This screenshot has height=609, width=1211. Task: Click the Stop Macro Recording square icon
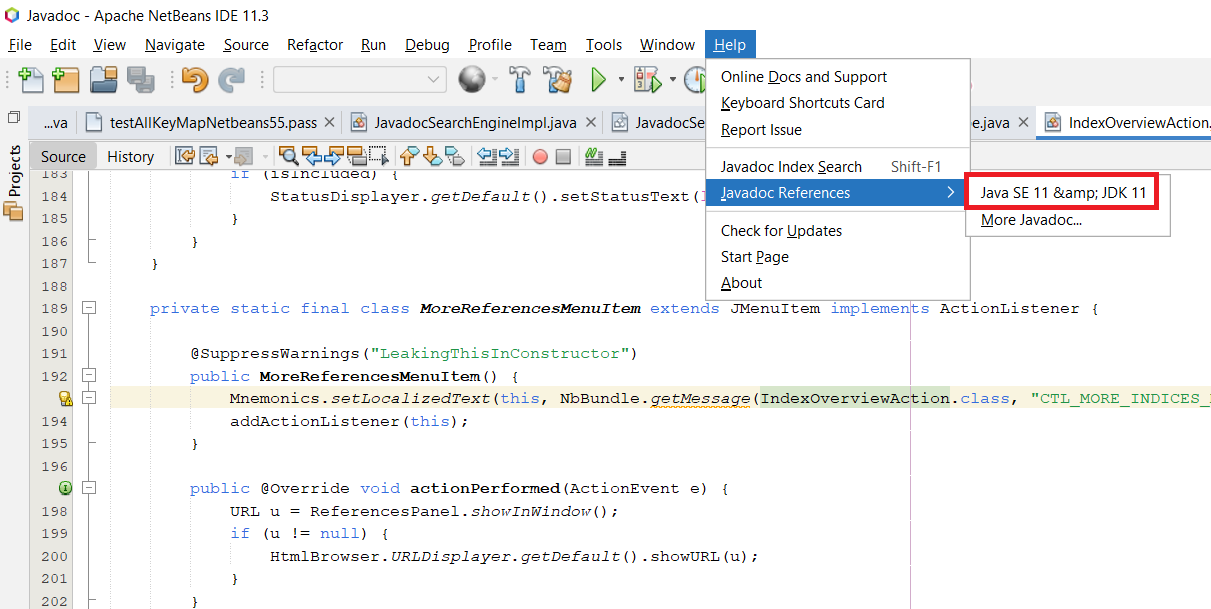tap(563, 157)
